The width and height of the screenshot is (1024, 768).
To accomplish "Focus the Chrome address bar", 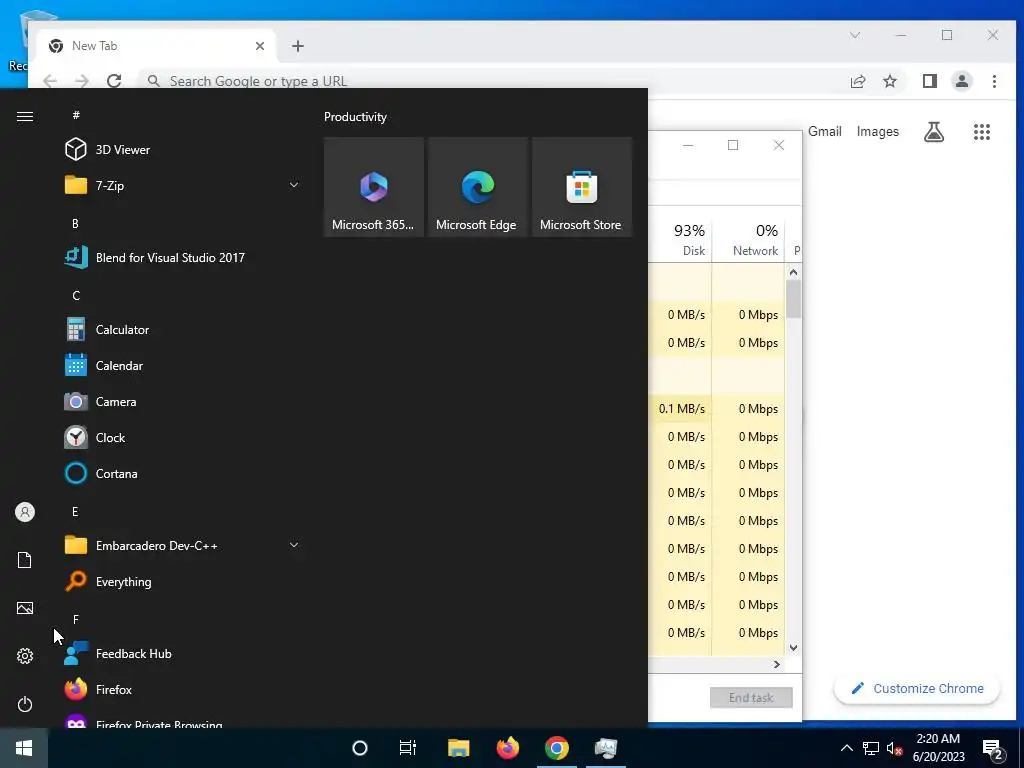I will coord(490,81).
